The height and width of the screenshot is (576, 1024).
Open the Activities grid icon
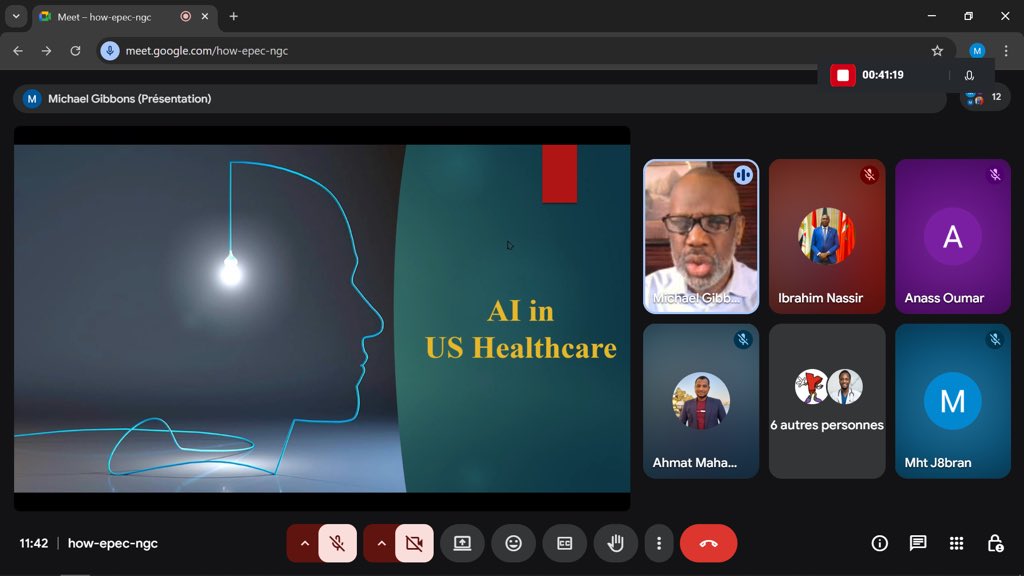[x=956, y=543]
